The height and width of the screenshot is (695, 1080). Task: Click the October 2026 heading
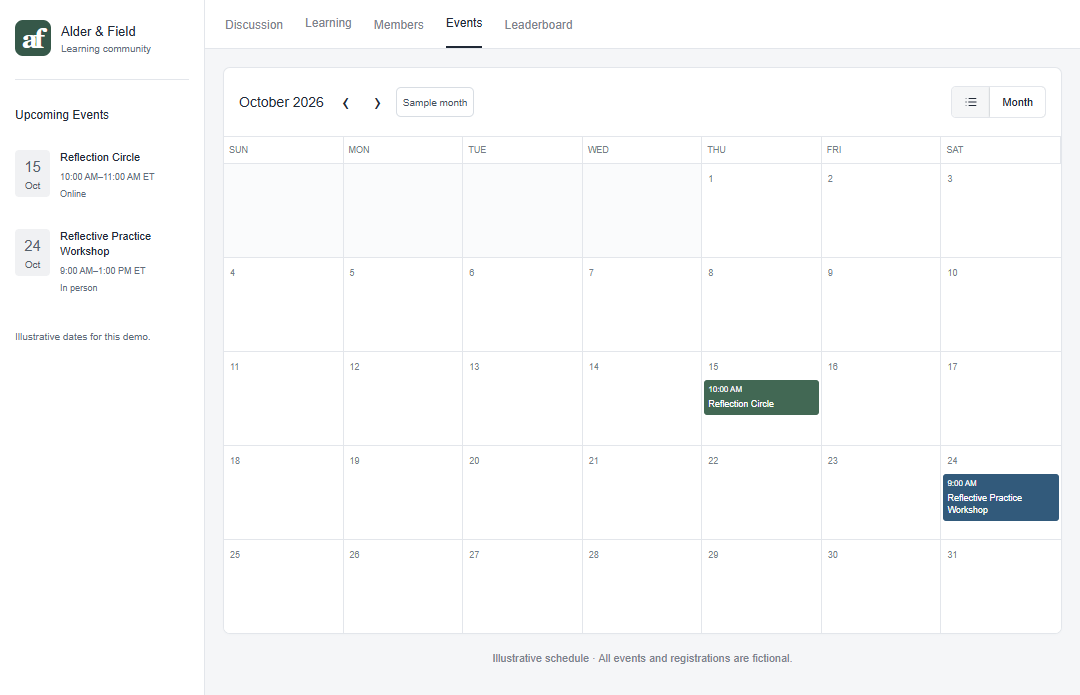click(x=281, y=103)
